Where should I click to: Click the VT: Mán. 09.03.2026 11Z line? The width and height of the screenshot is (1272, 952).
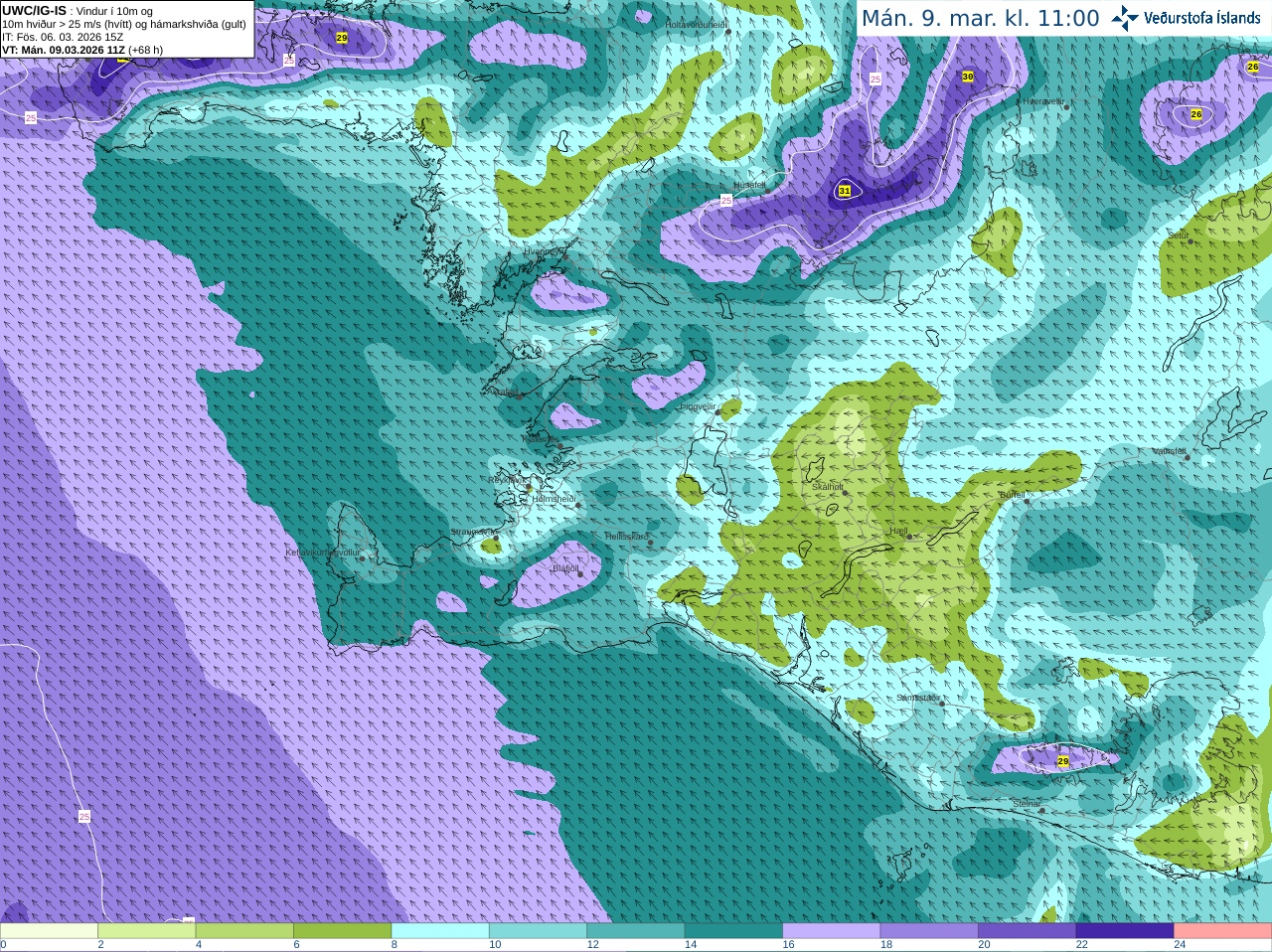pos(64,50)
